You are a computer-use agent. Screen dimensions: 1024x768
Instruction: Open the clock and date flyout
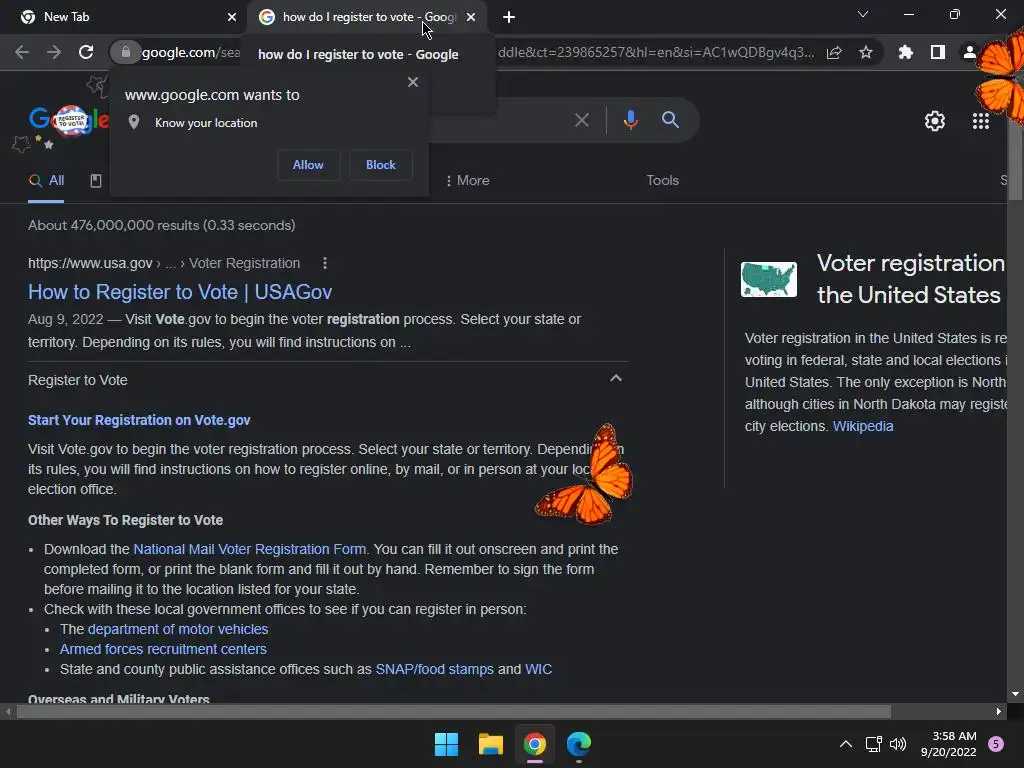[948, 744]
